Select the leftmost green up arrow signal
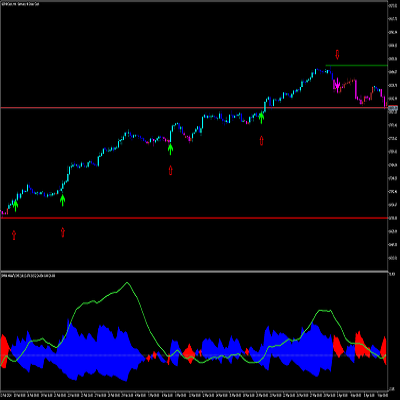This screenshot has width=400, height=400. [x=15, y=206]
